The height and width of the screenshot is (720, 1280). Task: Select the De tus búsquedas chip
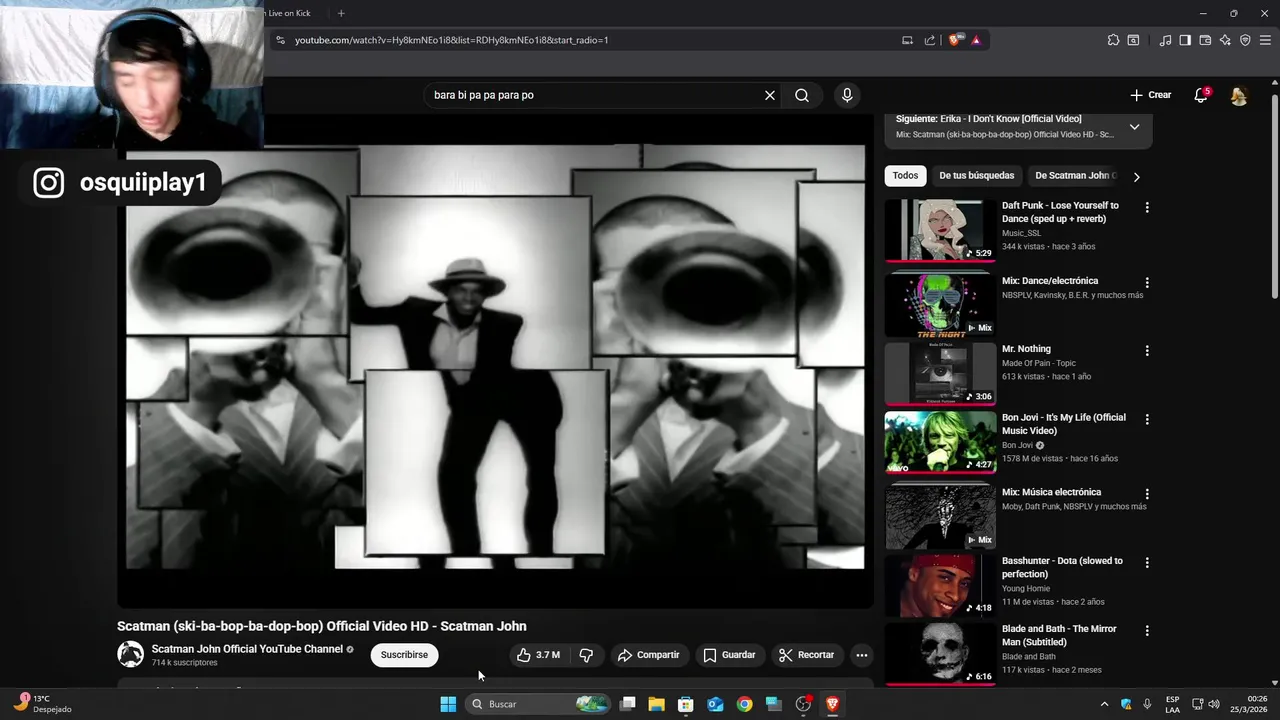[x=976, y=176]
